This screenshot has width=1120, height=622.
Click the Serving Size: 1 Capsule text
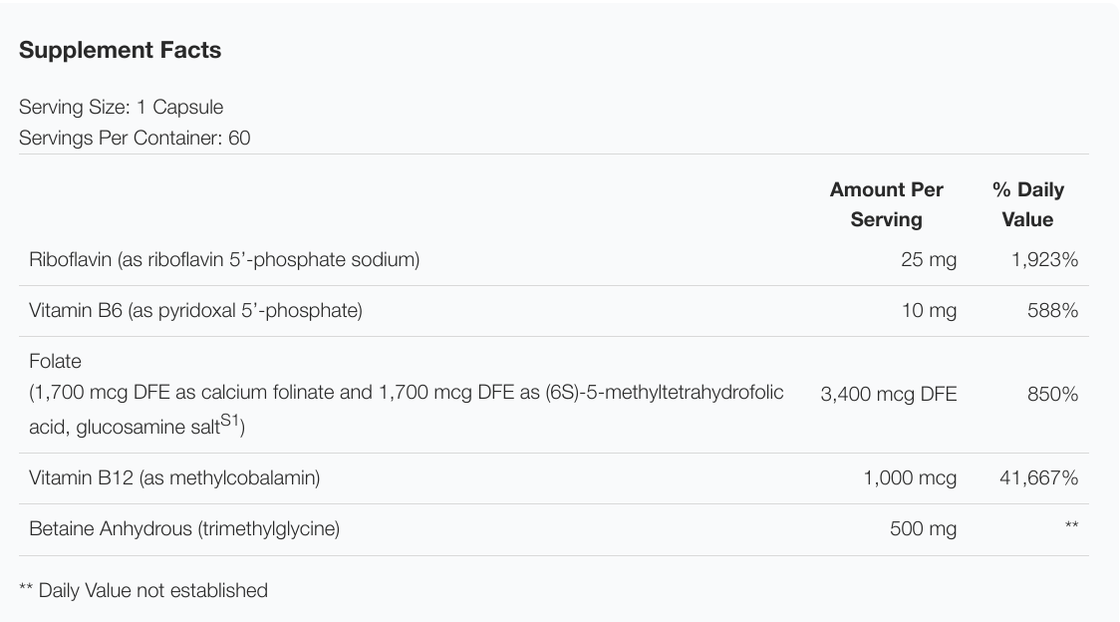pyautogui.click(x=121, y=107)
